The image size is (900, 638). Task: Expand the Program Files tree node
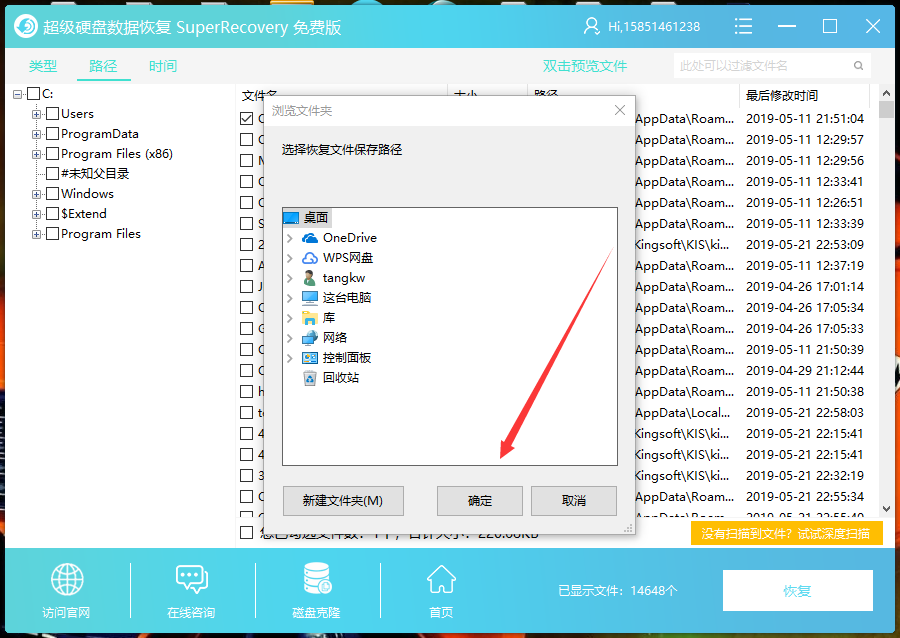[36, 234]
